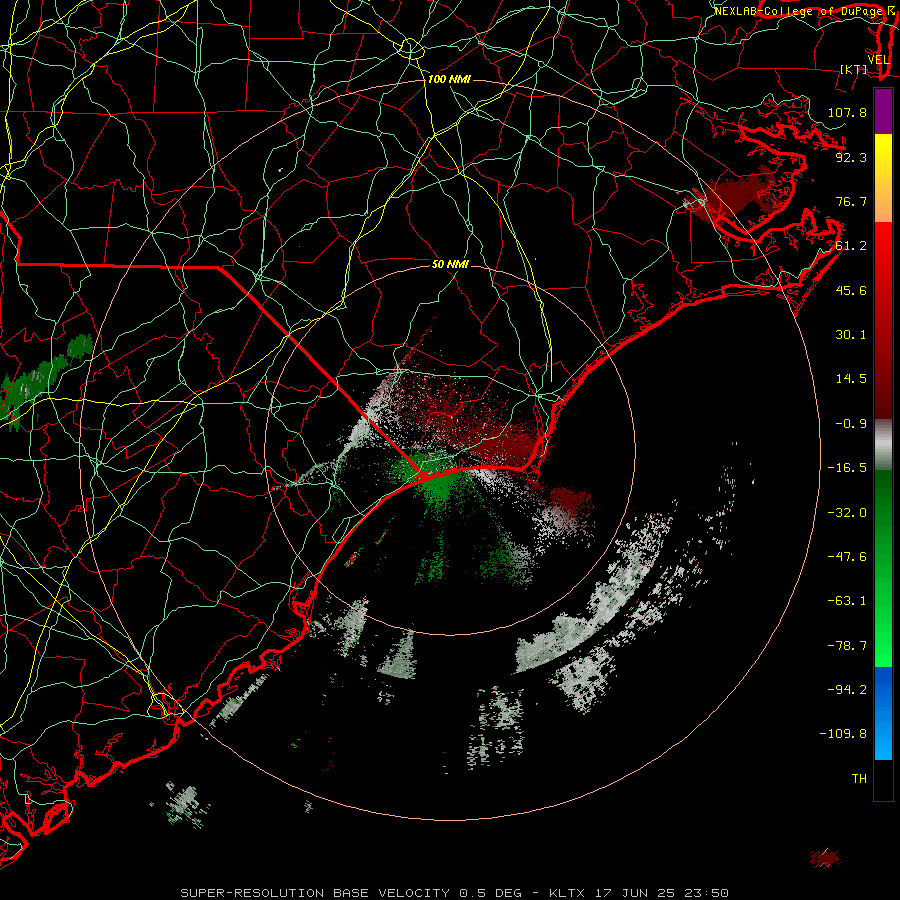Click the 100 NMI range ring label
900x900 pixels.
tap(449, 79)
